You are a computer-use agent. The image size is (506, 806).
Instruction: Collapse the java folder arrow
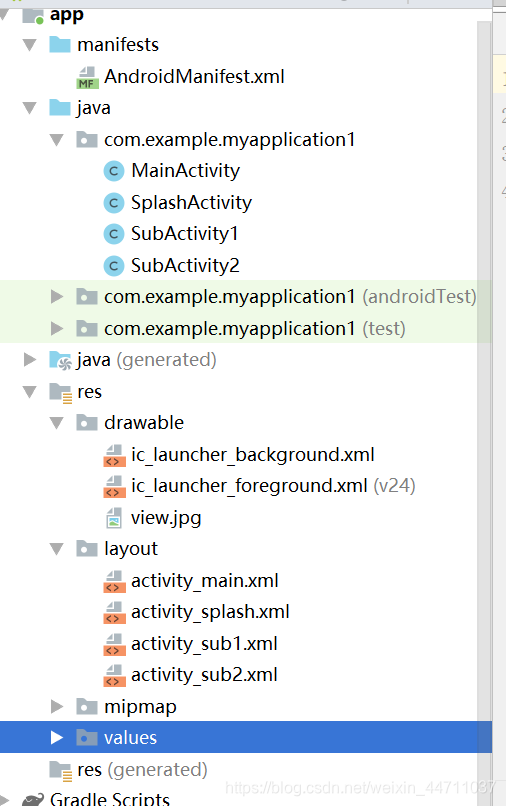[30, 108]
